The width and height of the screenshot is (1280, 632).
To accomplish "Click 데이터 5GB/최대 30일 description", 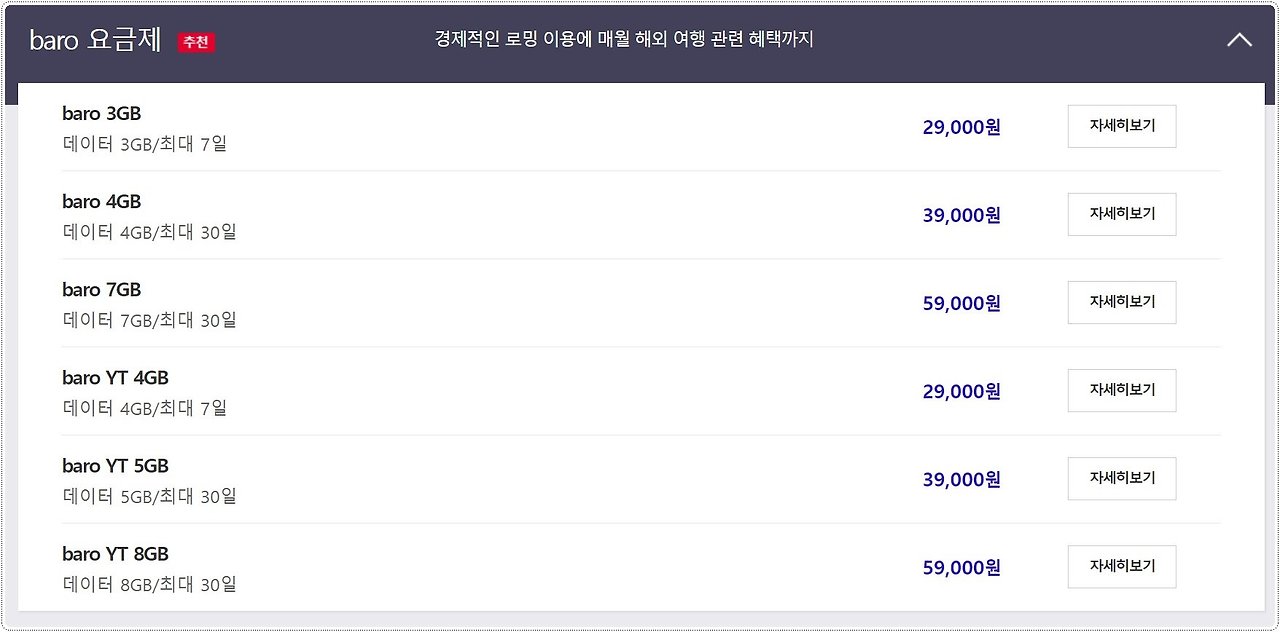I will point(150,496).
